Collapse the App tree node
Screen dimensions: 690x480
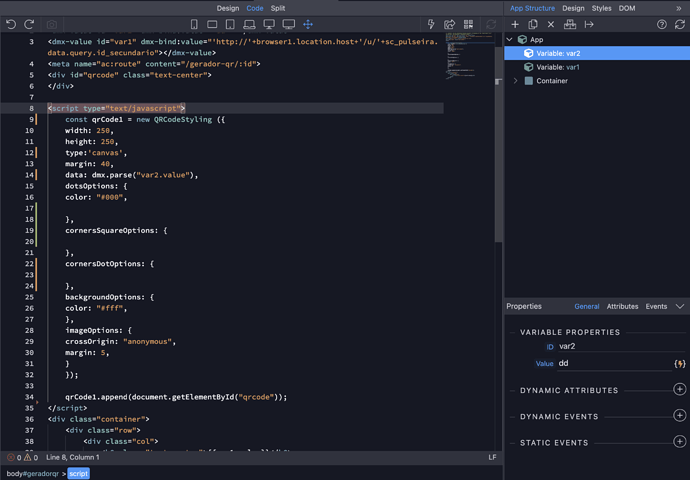(510, 40)
